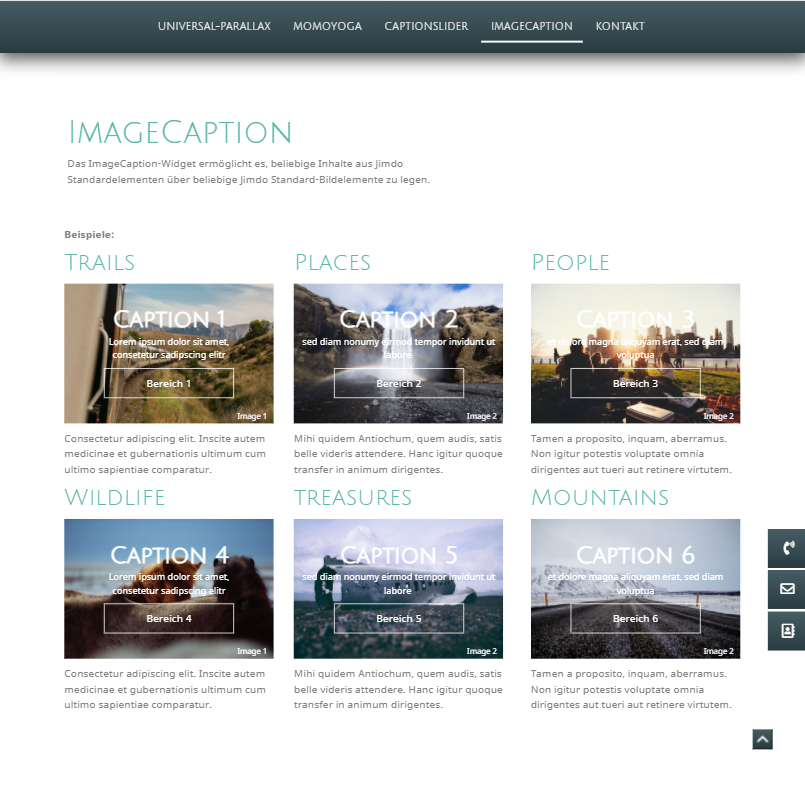
Task: Click the Bereich 3 button
Action: coord(635,382)
